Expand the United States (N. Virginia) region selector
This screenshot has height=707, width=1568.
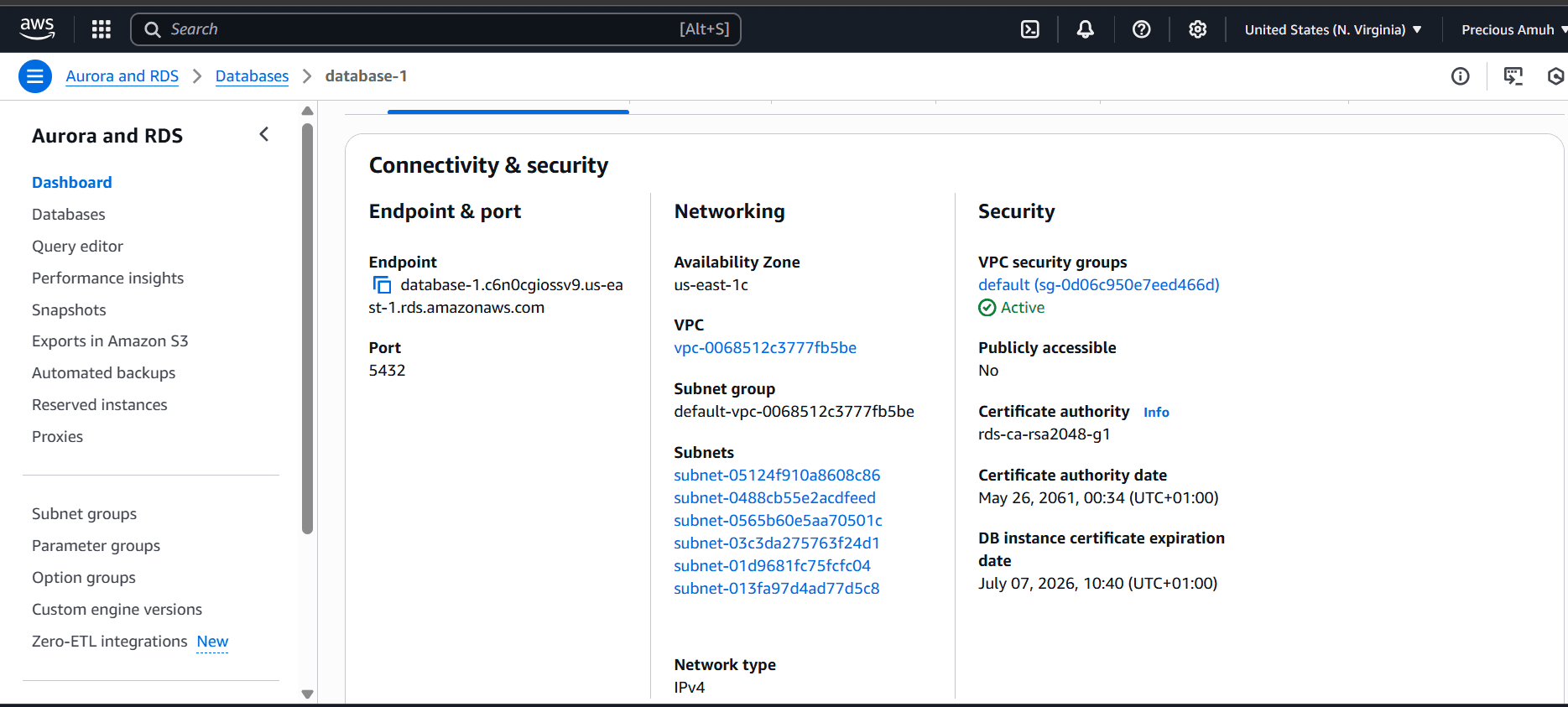click(x=1333, y=29)
